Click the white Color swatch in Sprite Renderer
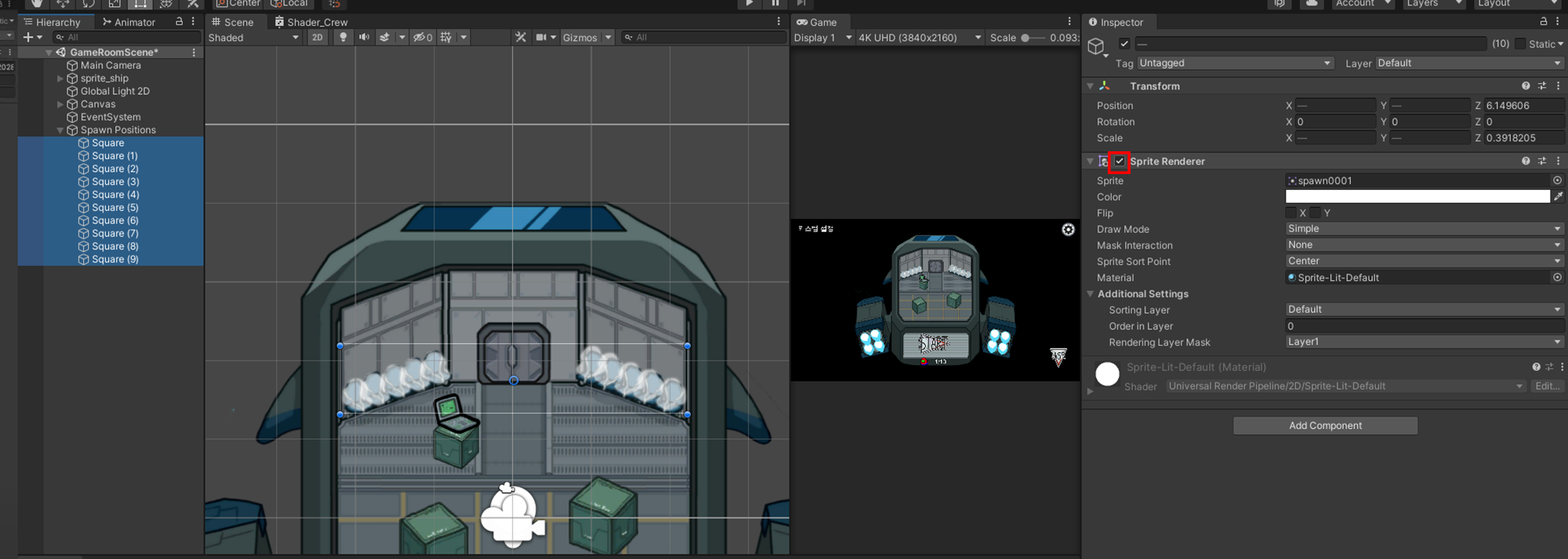Screen dimensions: 1568x559 tap(1417, 197)
